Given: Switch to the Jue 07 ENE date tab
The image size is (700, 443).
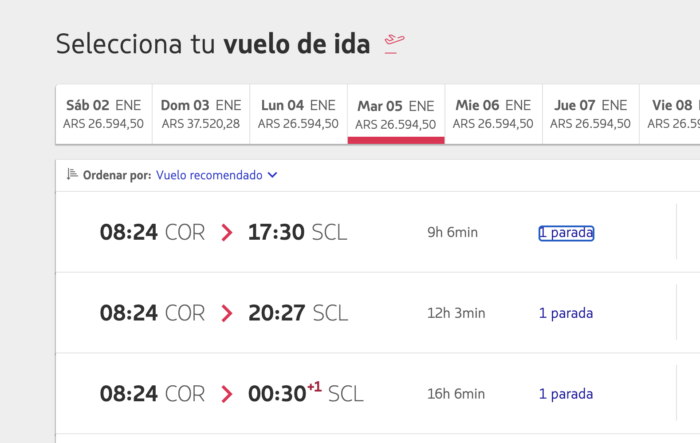Looking at the screenshot, I should [x=590, y=114].
